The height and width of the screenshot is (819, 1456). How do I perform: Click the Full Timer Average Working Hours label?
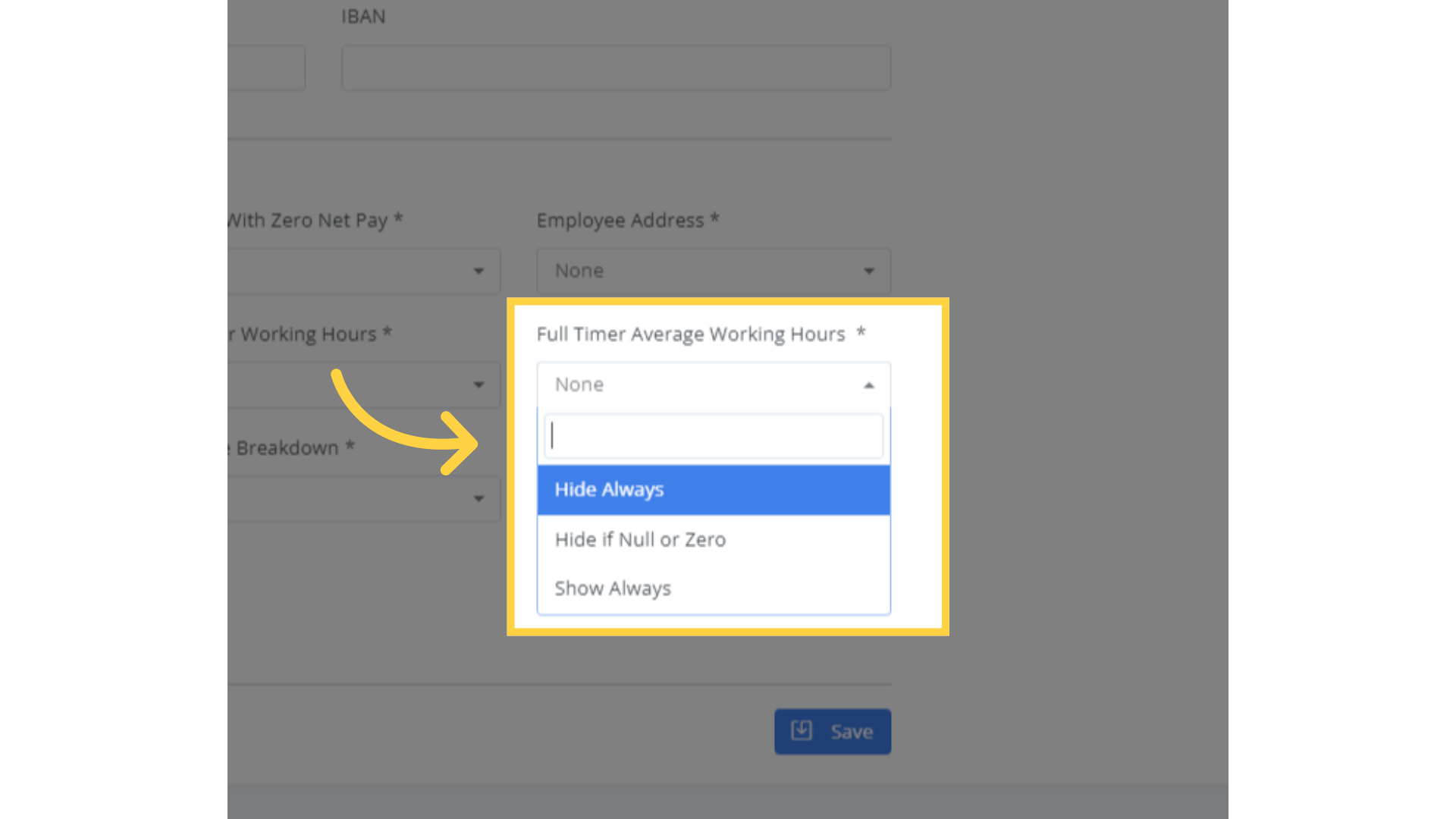(691, 334)
